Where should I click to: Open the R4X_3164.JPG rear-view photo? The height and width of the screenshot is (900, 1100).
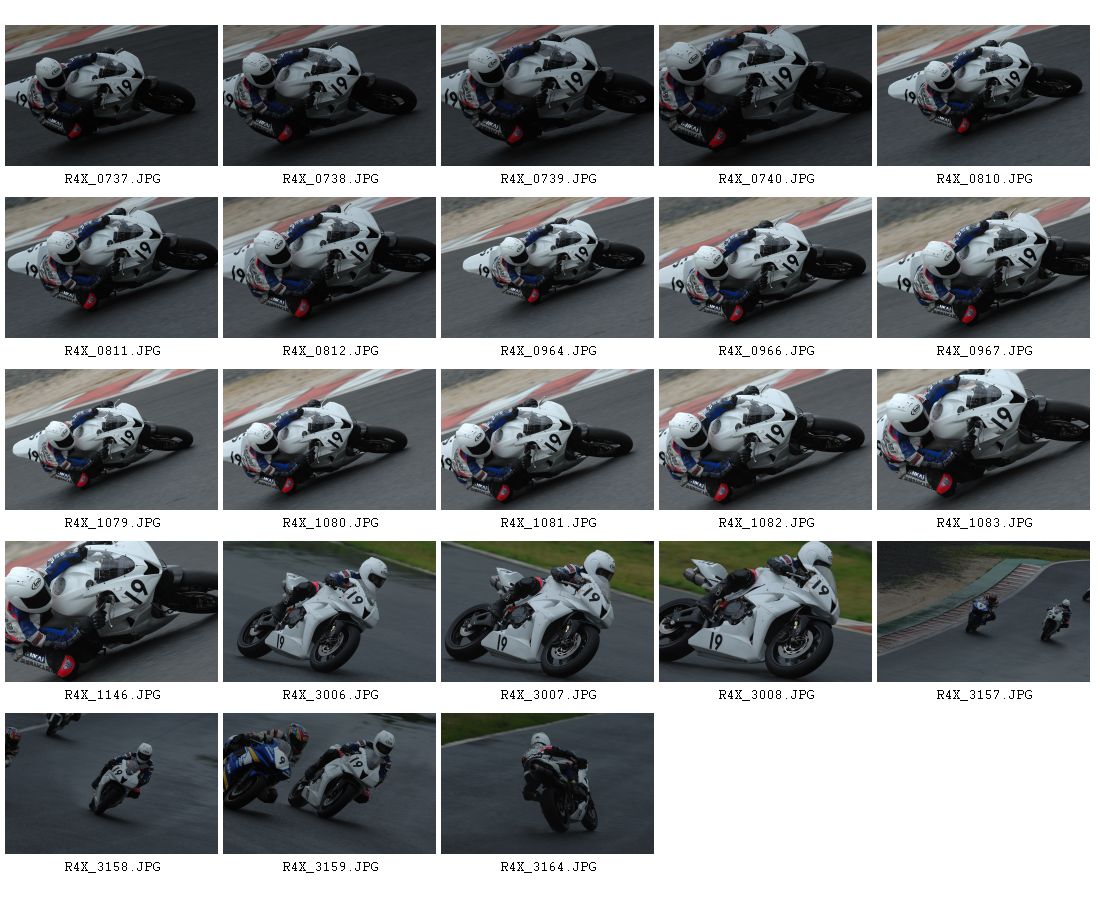pyautogui.click(x=547, y=784)
